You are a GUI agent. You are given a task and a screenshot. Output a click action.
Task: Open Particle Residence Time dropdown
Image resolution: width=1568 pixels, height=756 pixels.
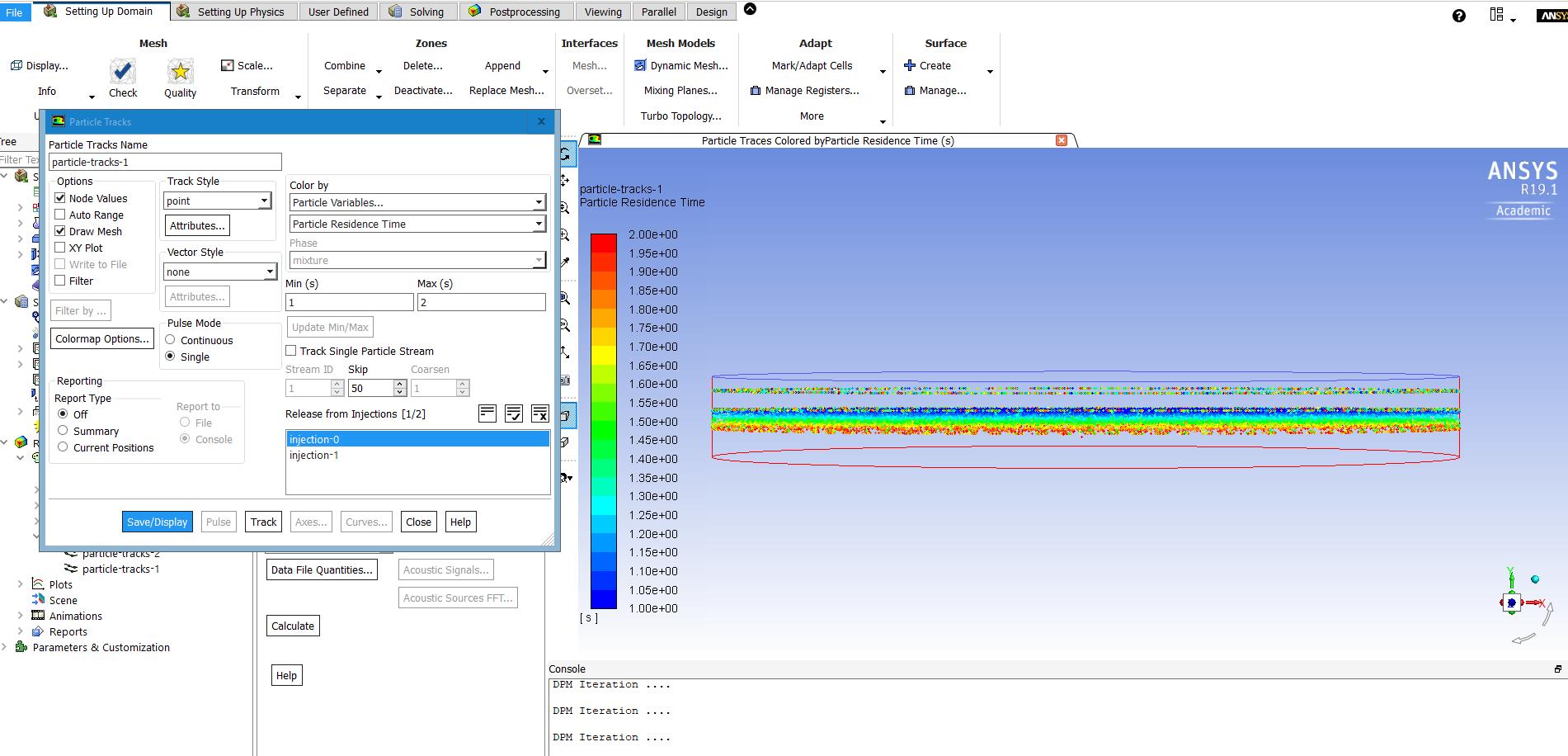tap(417, 224)
